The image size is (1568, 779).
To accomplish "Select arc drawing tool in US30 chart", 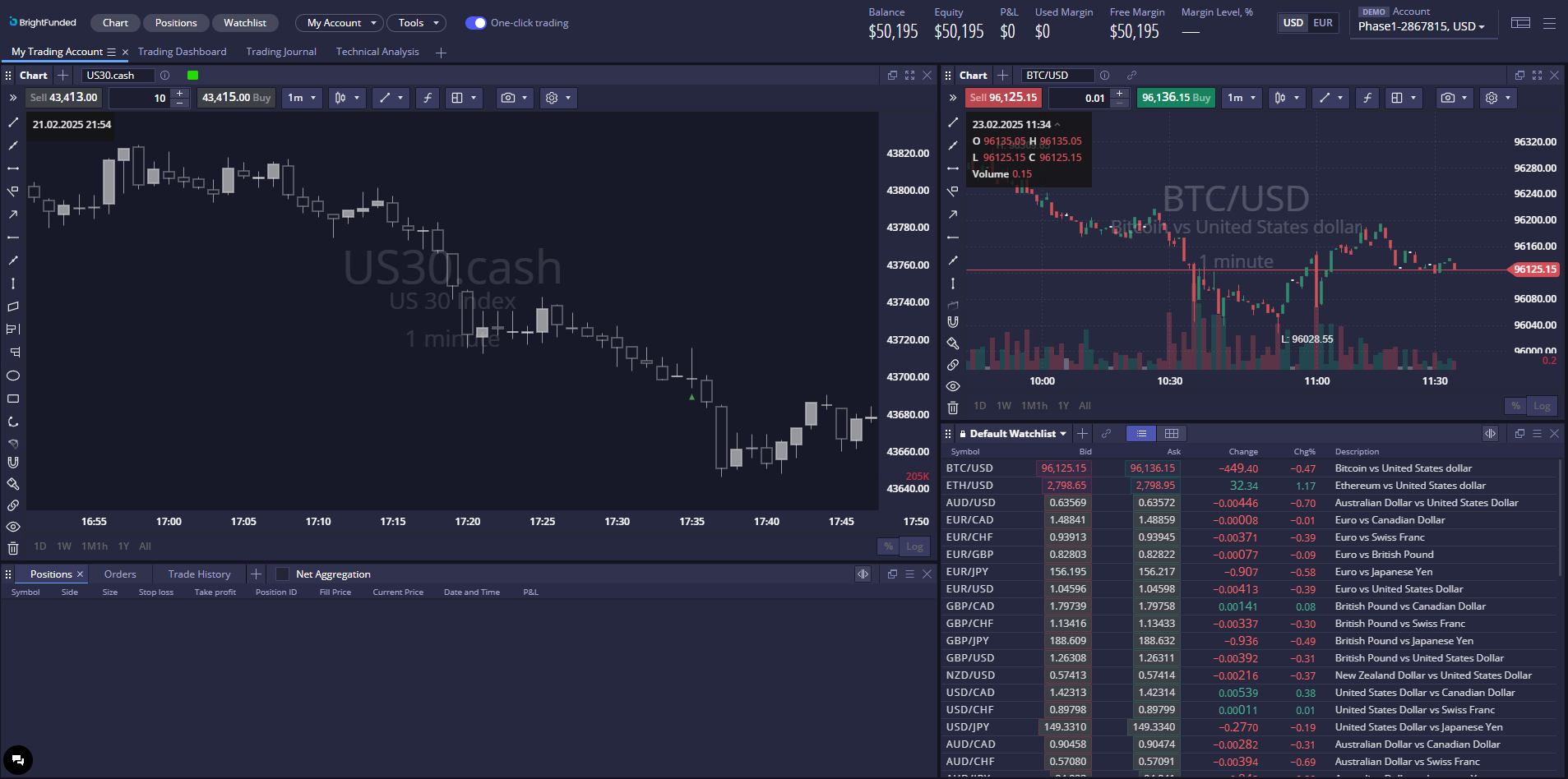I will [x=13, y=422].
